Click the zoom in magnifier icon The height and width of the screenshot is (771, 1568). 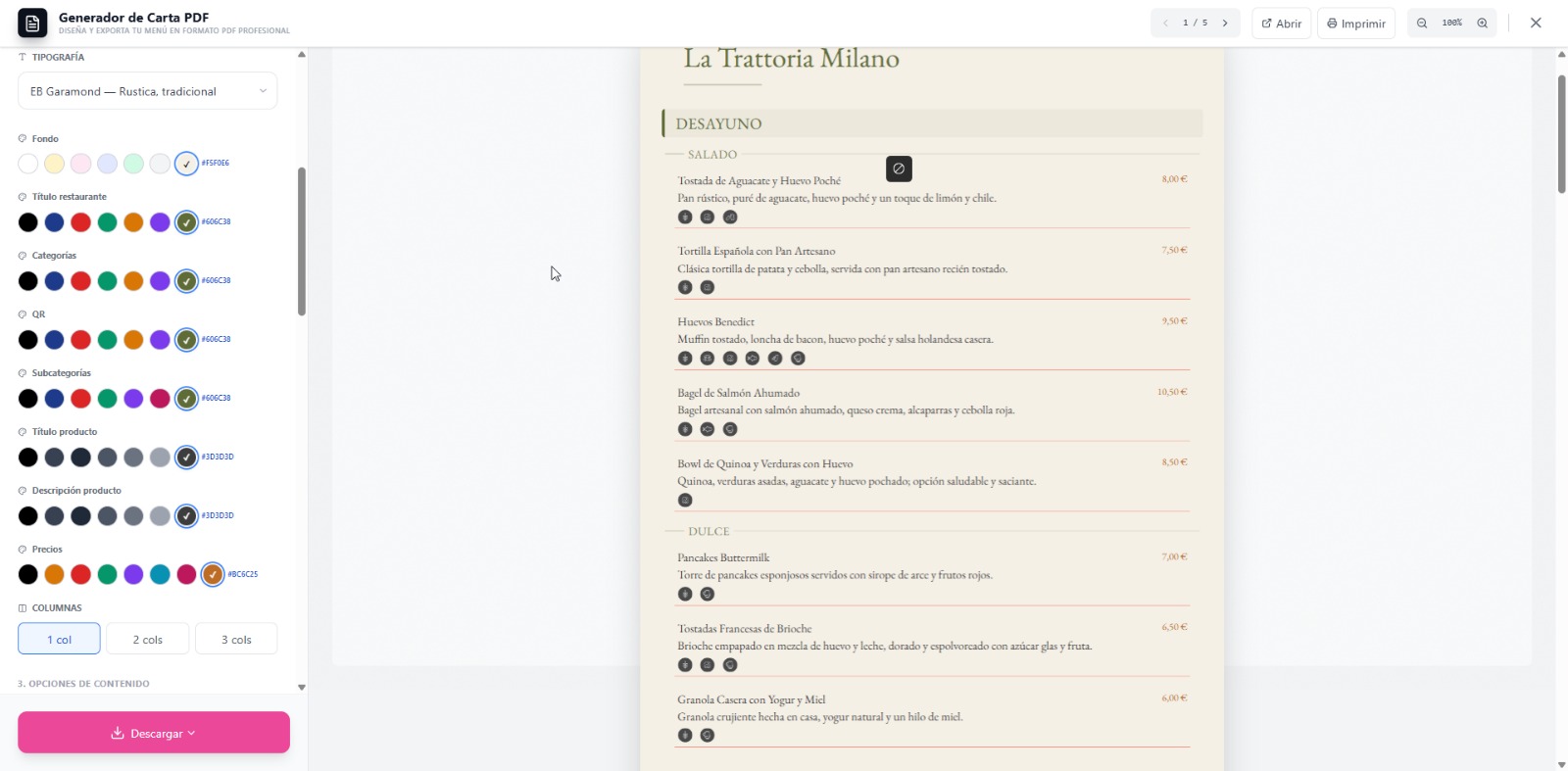click(x=1483, y=24)
